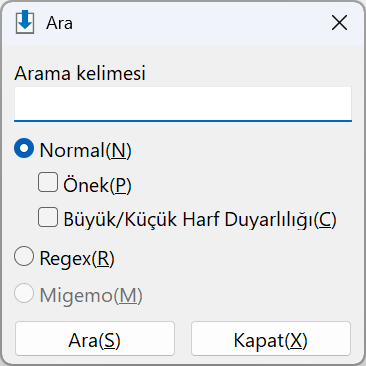Dismiss the dialog with the Kapat(X) button
This screenshot has height=366, width=366.
(x=271, y=339)
